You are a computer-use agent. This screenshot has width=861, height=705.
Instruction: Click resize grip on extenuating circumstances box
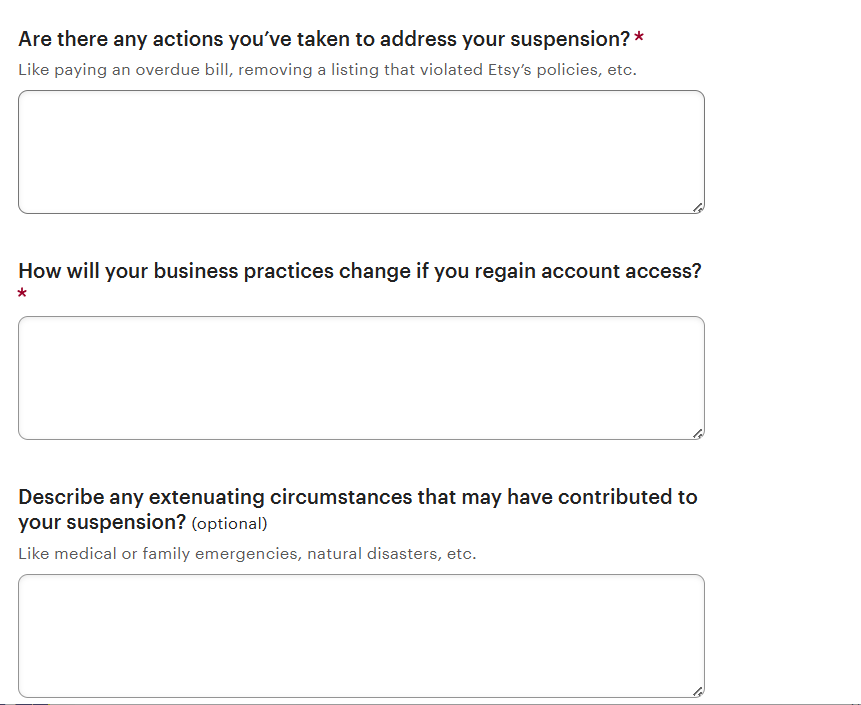698,691
